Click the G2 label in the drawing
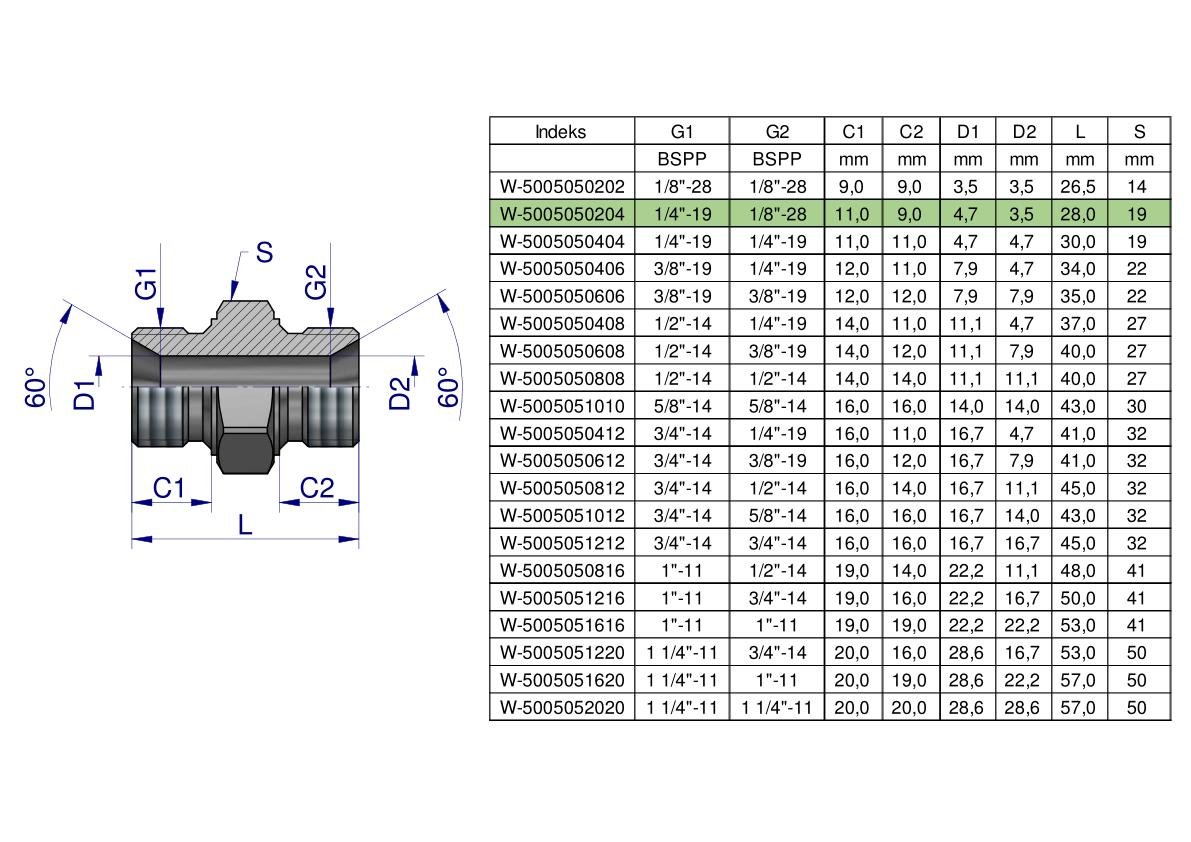This screenshot has height=842, width=1191. [x=316, y=285]
